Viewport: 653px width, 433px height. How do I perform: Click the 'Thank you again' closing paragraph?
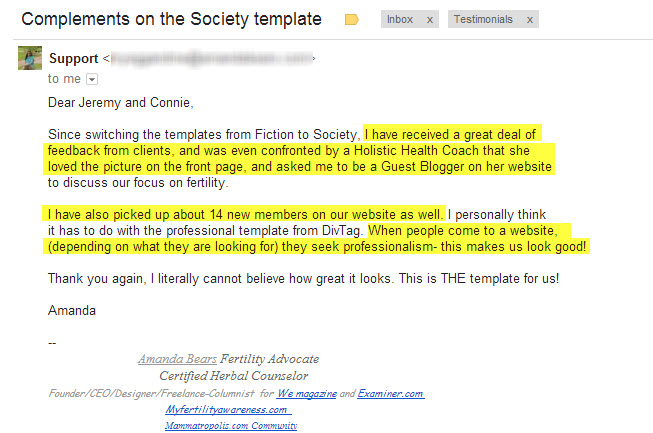[x=303, y=279]
